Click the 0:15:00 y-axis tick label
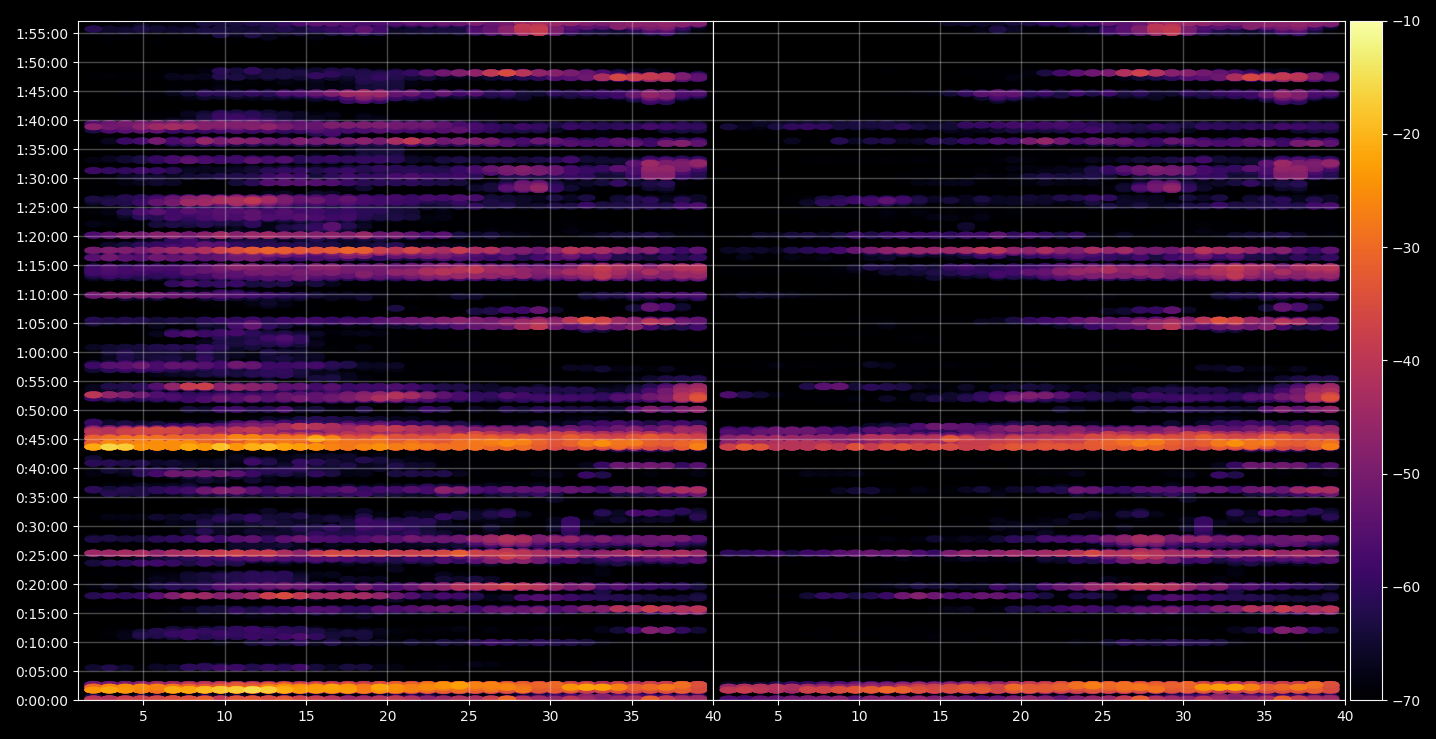This screenshot has height=739, width=1436. point(42,613)
